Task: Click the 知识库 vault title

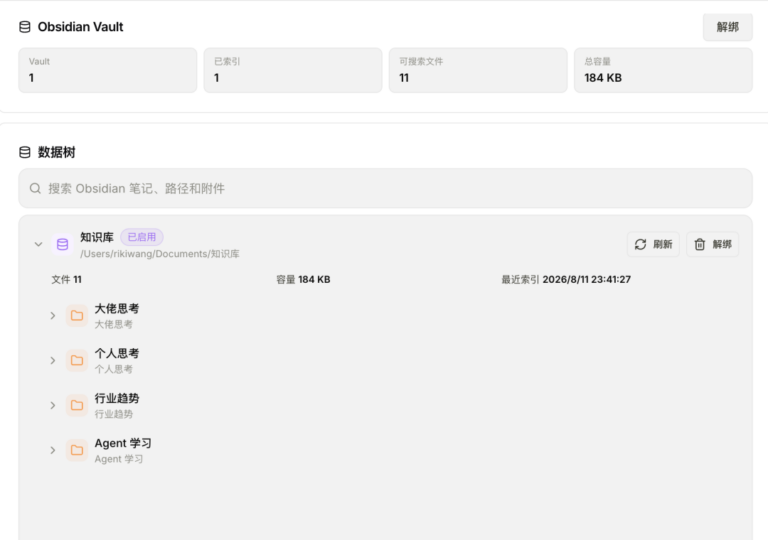Action: point(97,237)
